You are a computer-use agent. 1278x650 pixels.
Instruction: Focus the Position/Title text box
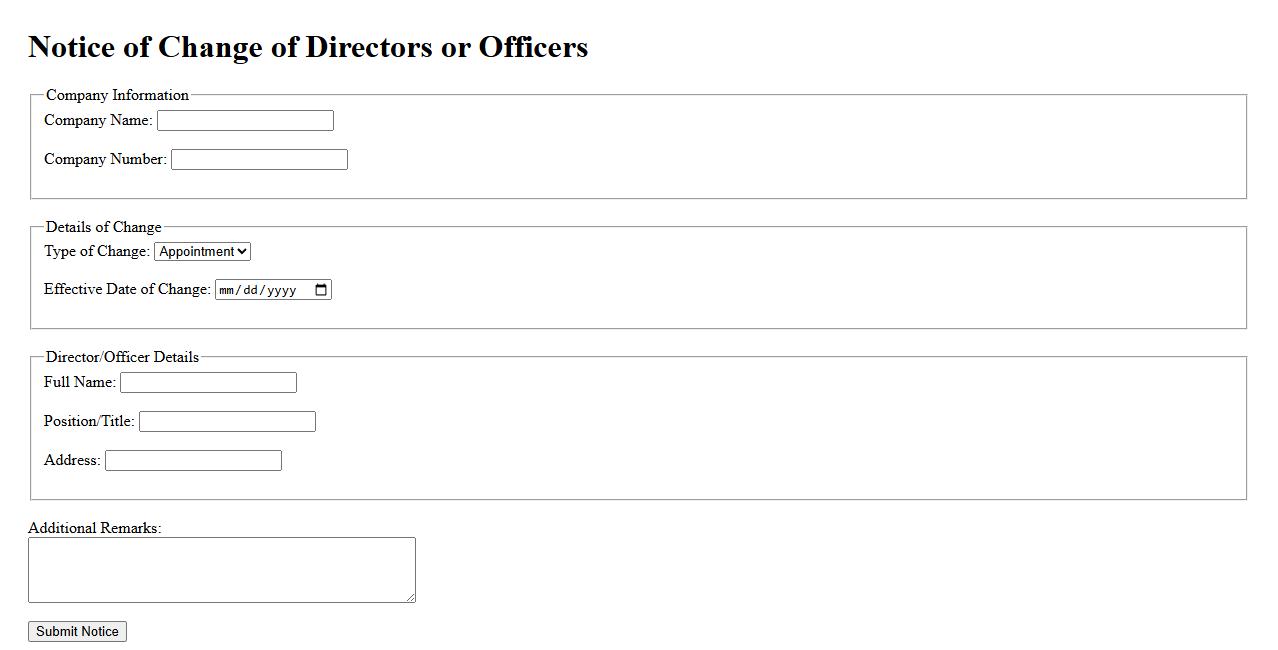[x=227, y=422]
